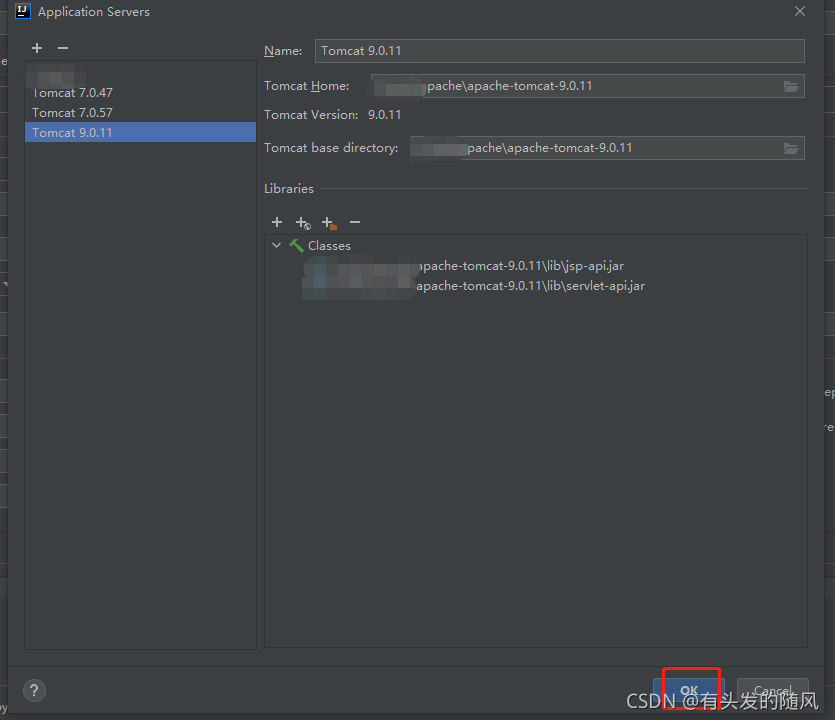
Task: Add library using plus-with-orange-square icon
Action: [x=329, y=223]
